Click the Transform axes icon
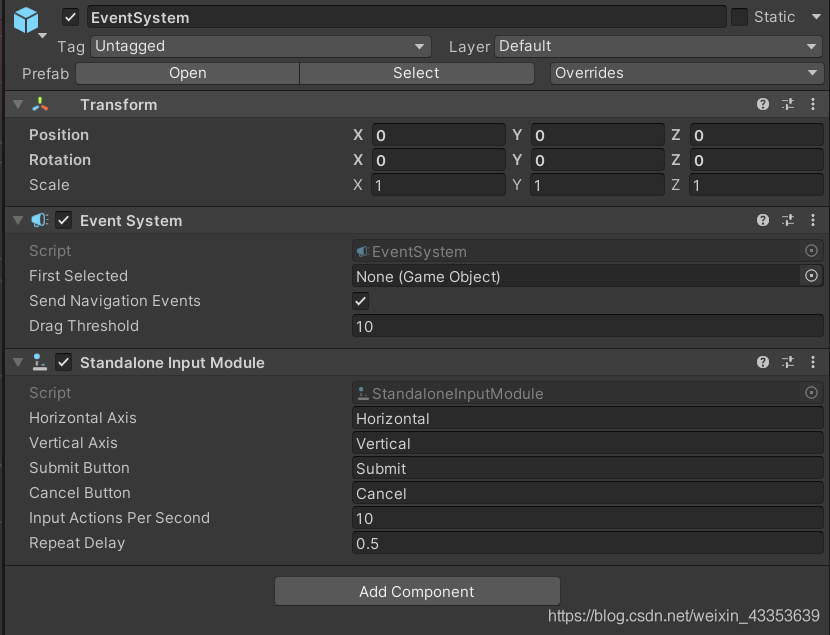Image resolution: width=830 pixels, height=635 pixels. click(x=40, y=104)
